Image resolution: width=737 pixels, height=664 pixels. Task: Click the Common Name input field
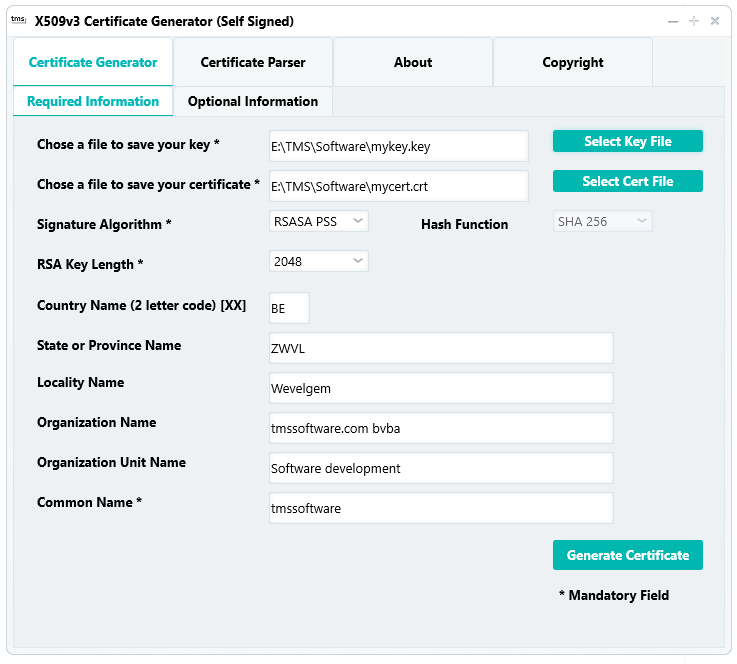coord(440,508)
